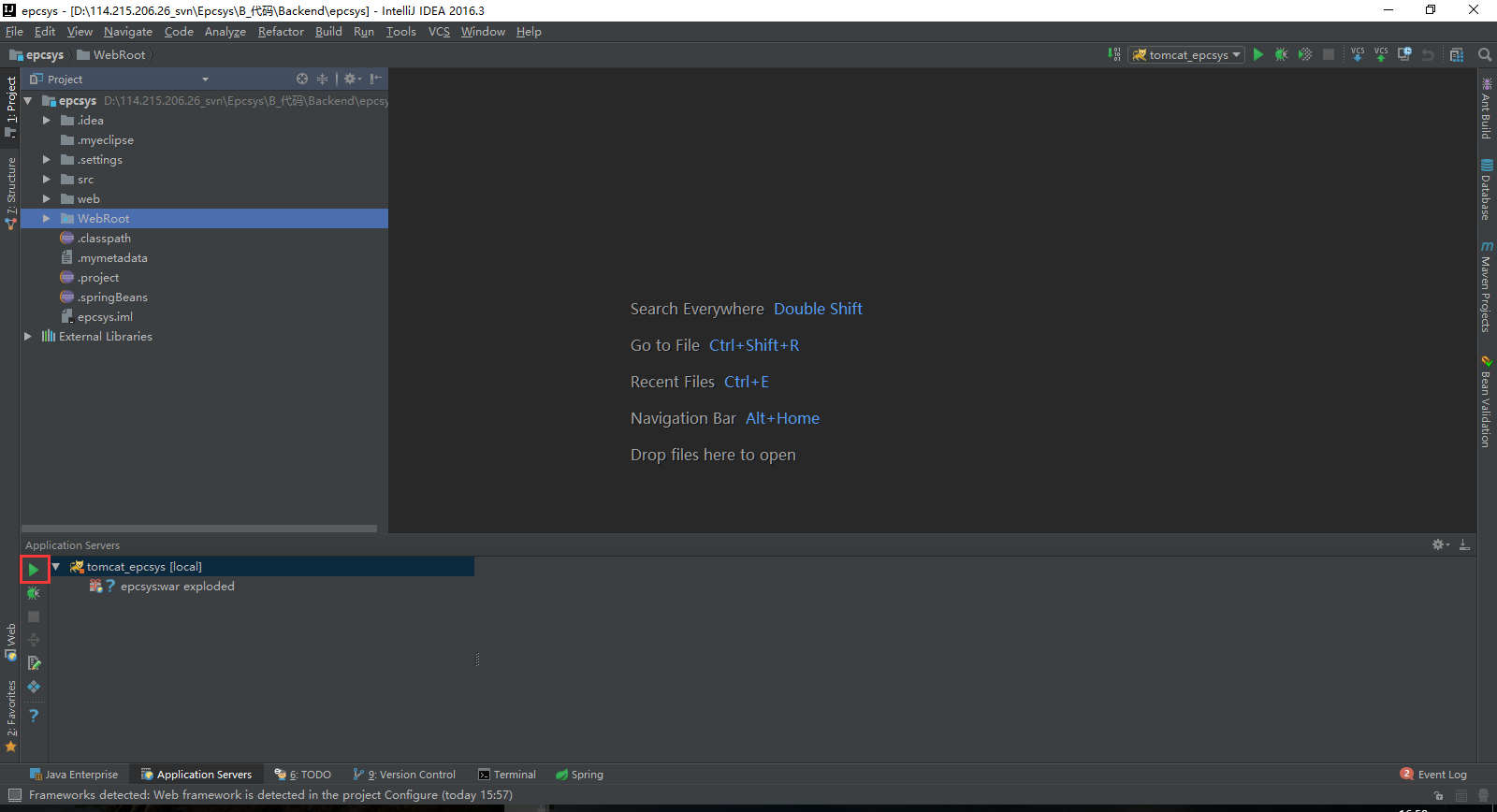
Task: Click the Make Project build icon
Action: coord(1113,55)
